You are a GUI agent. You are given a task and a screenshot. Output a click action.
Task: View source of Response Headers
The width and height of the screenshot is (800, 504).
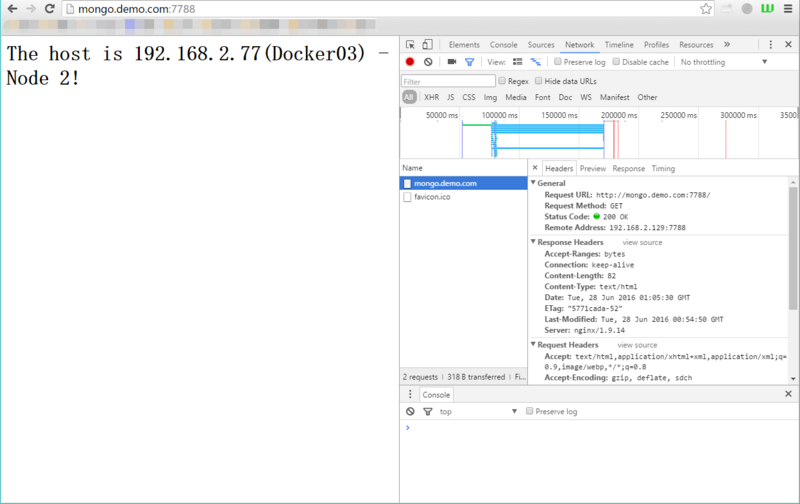pos(642,242)
